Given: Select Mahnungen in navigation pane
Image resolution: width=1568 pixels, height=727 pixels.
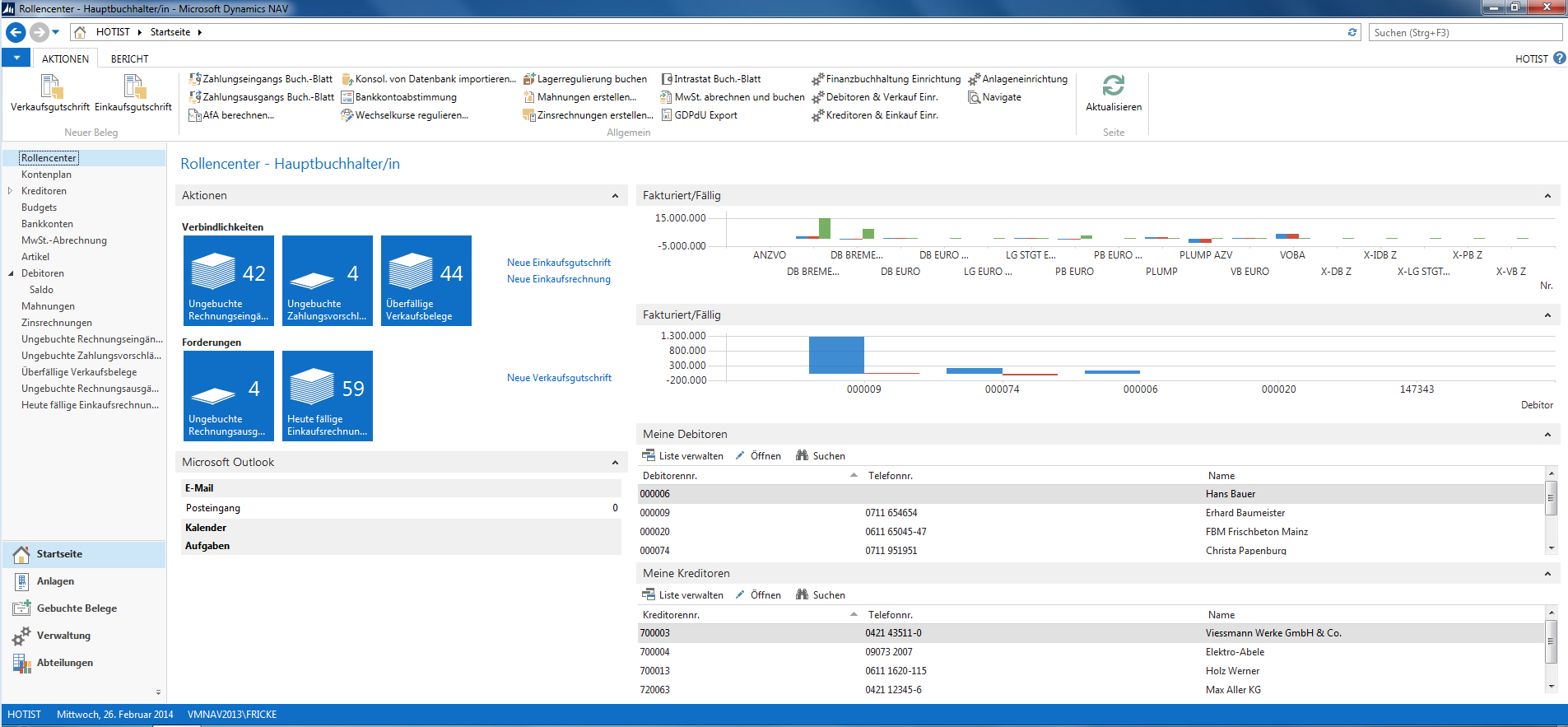Looking at the screenshot, I should tap(48, 306).
